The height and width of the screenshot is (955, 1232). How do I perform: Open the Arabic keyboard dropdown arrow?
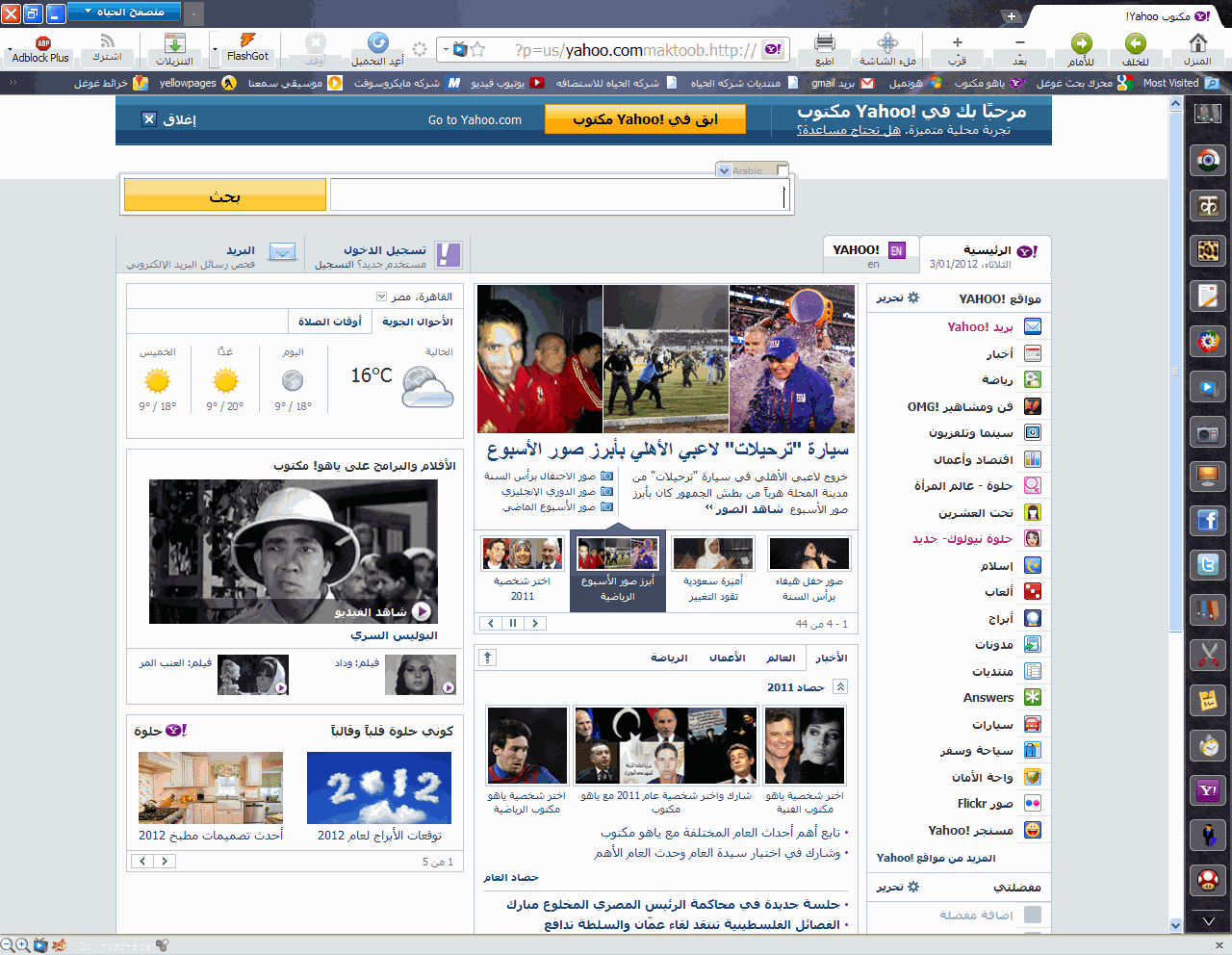click(x=724, y=170)
